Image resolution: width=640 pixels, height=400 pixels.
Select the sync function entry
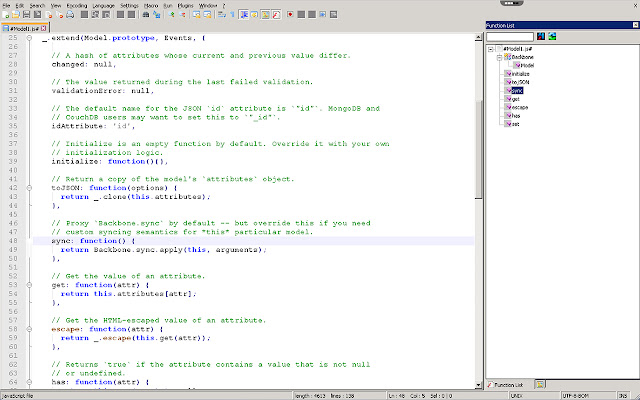pyautogui.click(x=517, y=91)
